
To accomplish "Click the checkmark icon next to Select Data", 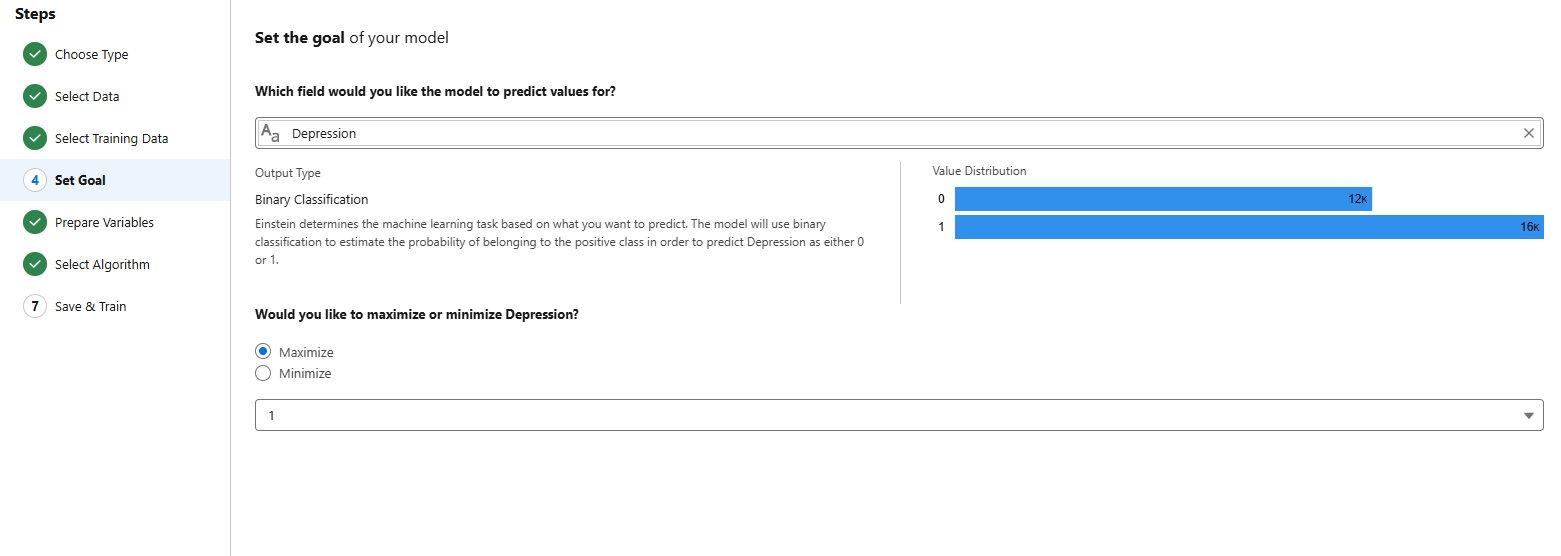I will pos(35,96).
